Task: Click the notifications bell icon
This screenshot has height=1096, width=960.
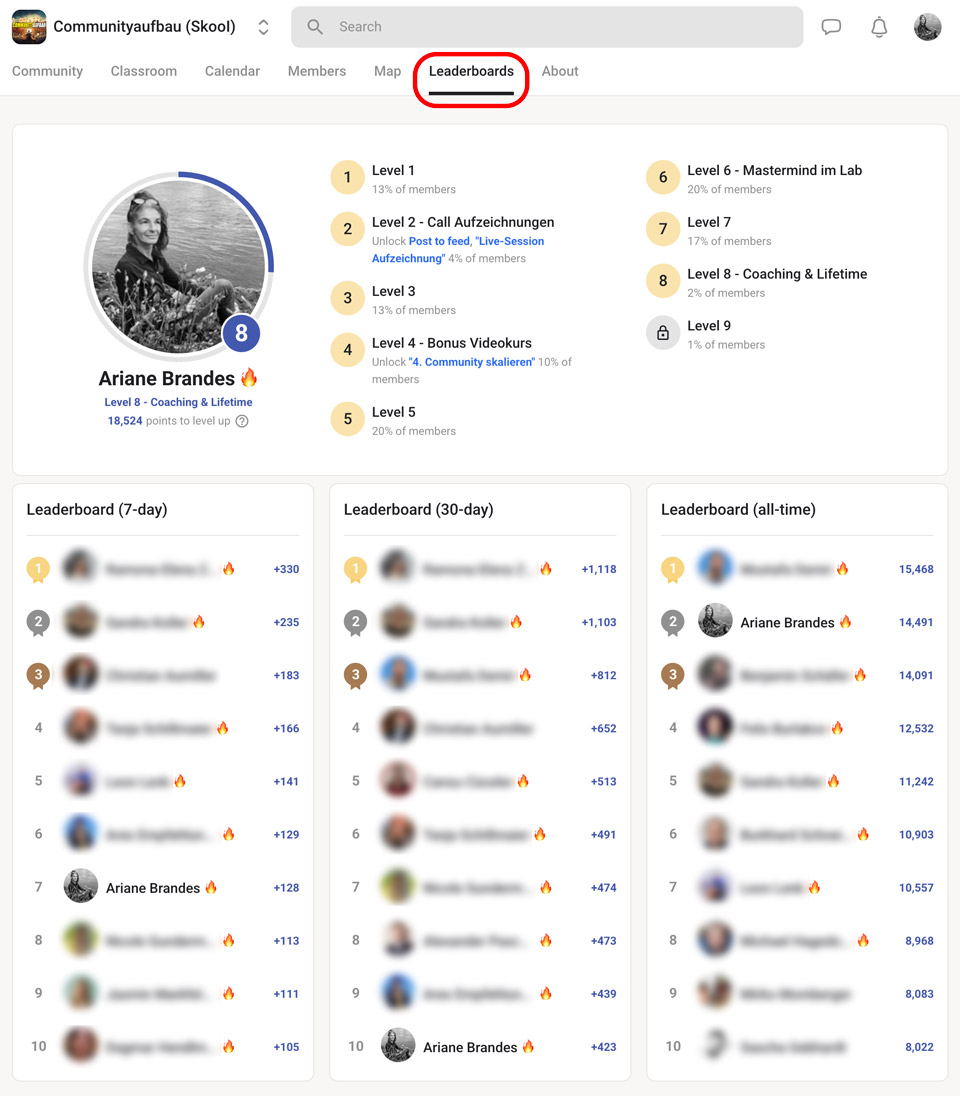Action: click(x=879, y=27)
